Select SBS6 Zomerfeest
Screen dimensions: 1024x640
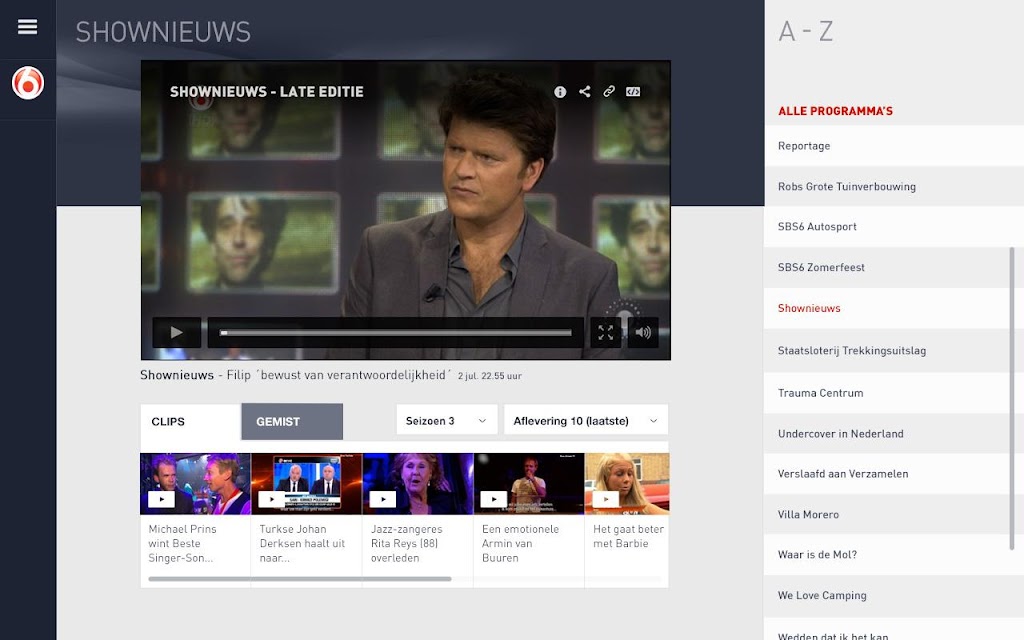tap(893, 267)
